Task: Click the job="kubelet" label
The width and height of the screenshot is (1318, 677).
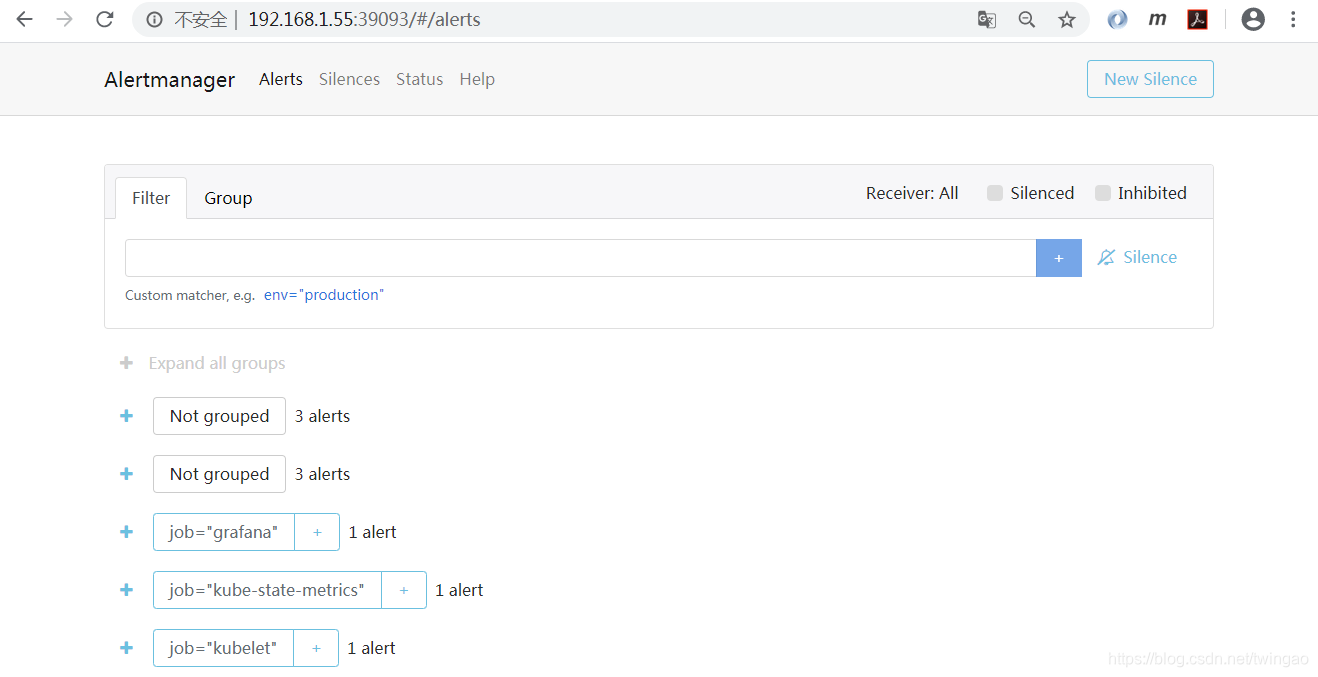Action: (223, 648)
